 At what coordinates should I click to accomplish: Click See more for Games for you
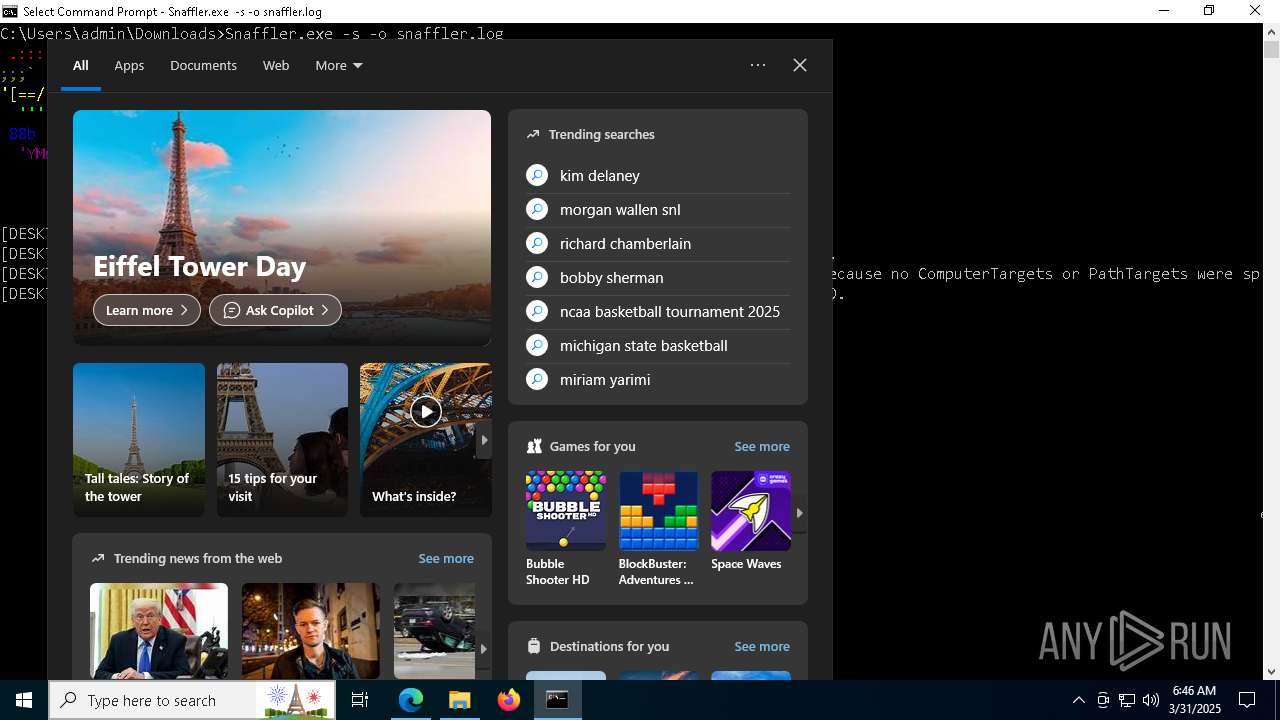(762, 446)
